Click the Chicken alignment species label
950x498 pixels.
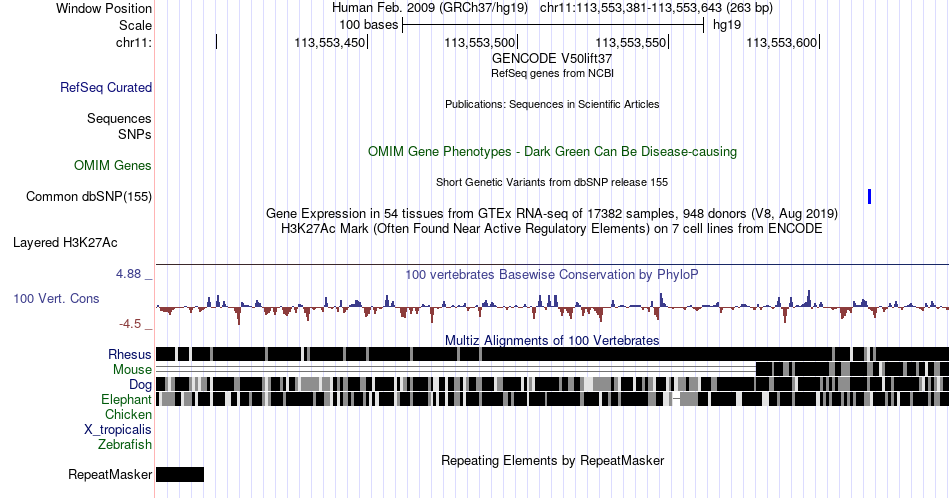[x=128, y=414]
